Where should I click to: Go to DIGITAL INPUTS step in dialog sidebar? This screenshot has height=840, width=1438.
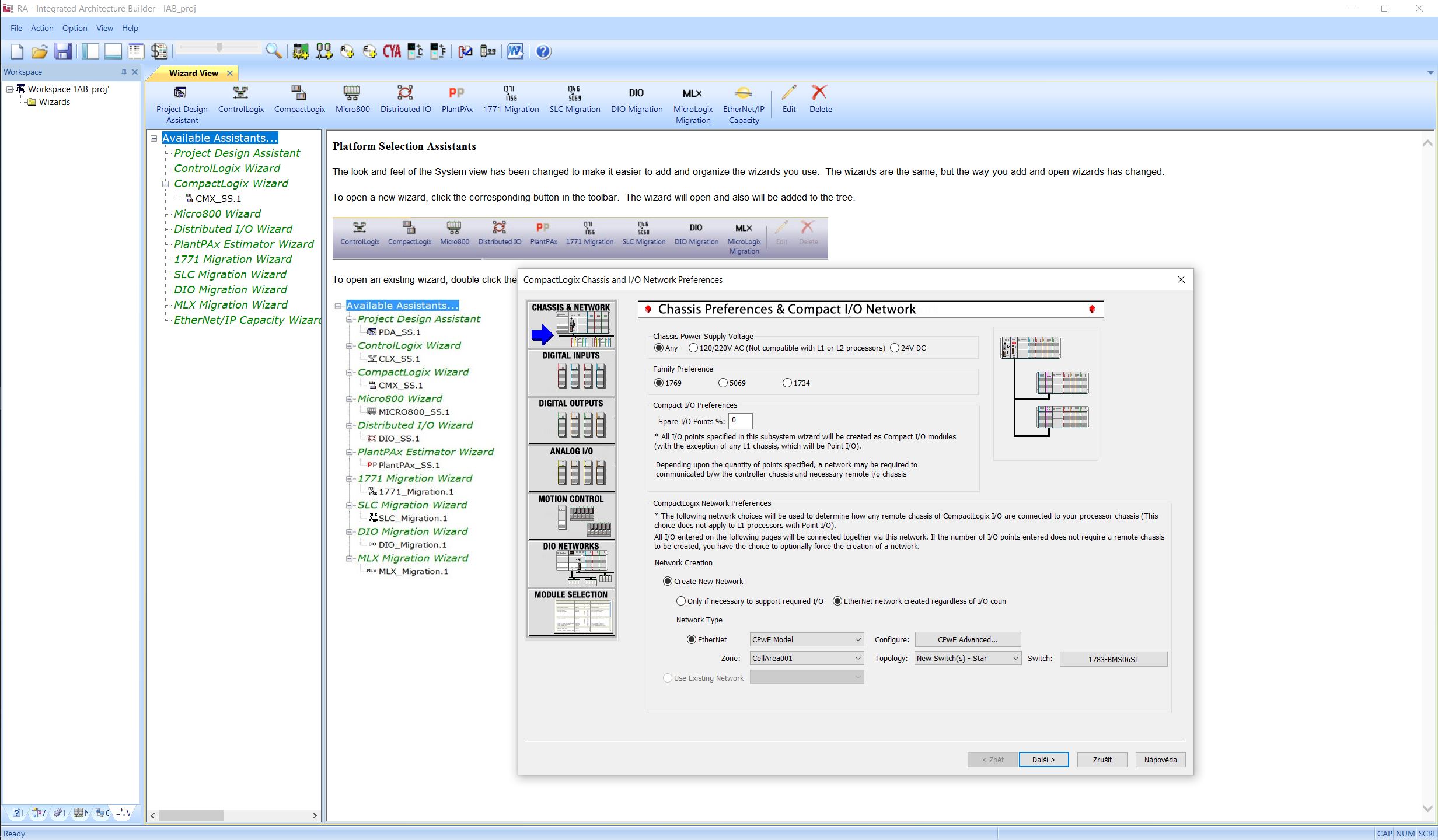coord(571,372)
